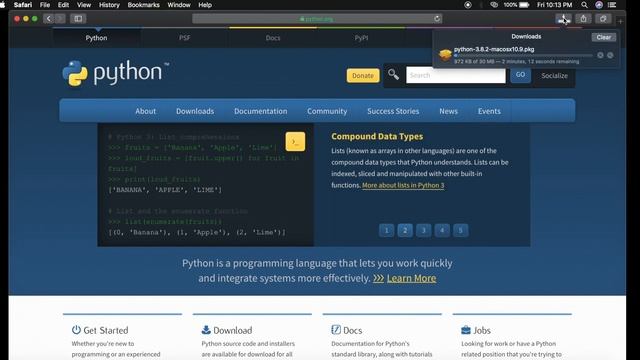Click the Docs section icon
Viewport: 640px width, 360px height.
pyautogui.click(x=336, y=330)
